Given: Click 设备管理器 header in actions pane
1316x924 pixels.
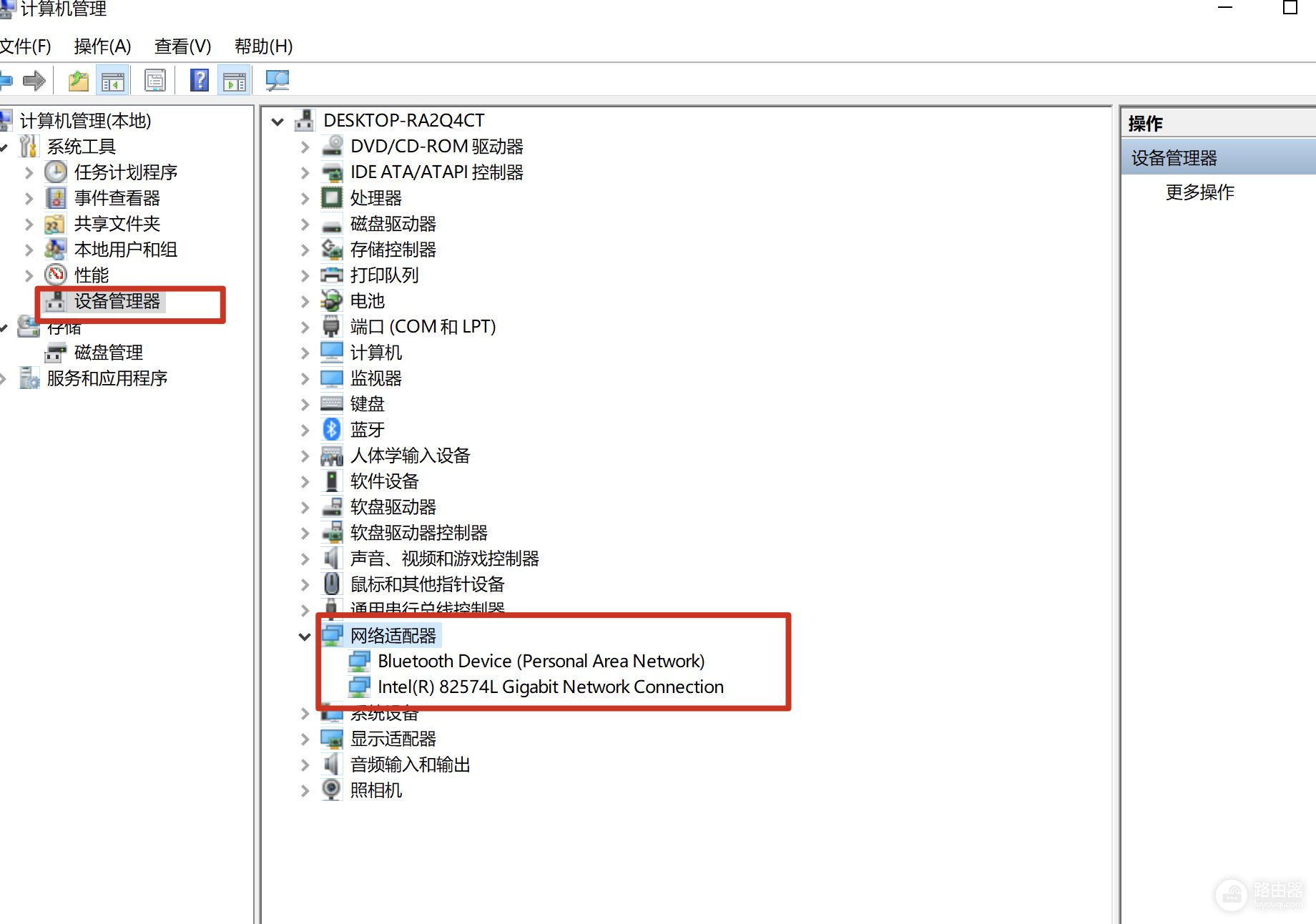Looking at the screenshot, I should point(1218,157).
